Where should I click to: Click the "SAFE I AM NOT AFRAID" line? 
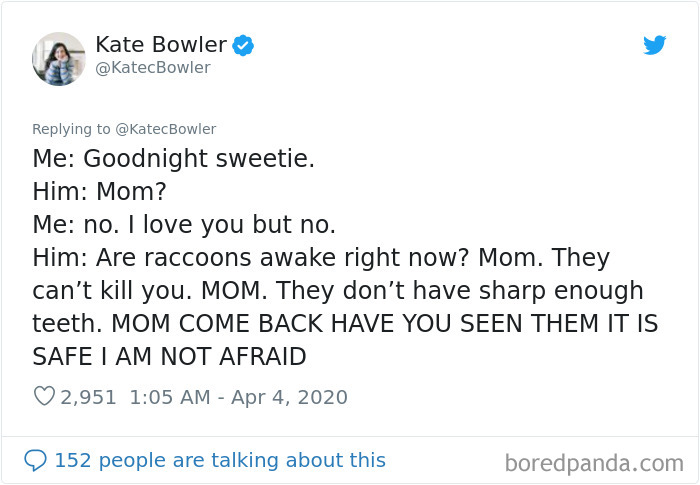pyautogui.click(x=169, y=356)
